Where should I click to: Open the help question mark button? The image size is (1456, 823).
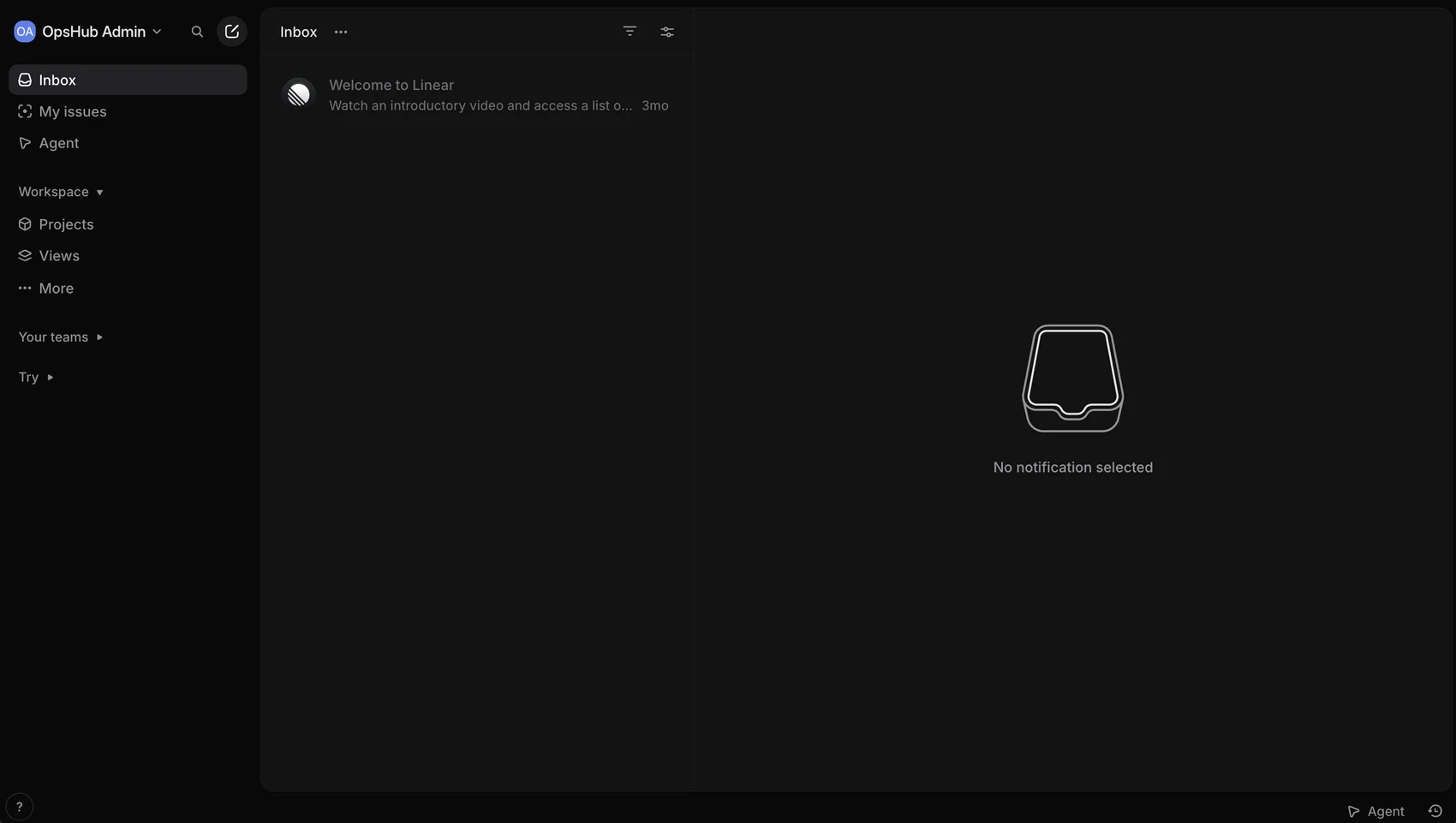click(19, 807)
